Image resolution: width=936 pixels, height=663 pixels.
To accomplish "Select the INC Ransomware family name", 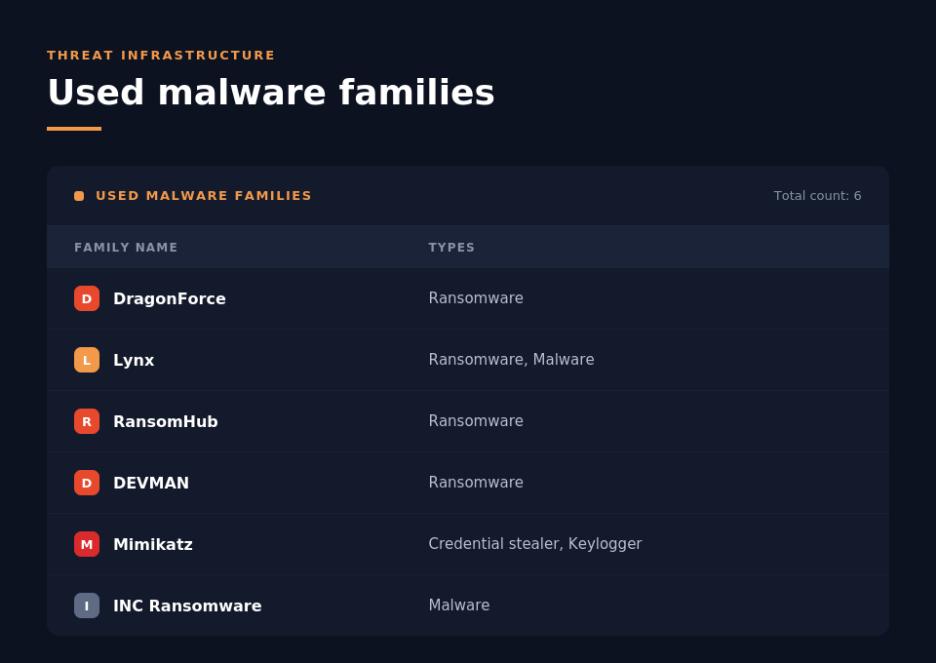I will 187,606.
